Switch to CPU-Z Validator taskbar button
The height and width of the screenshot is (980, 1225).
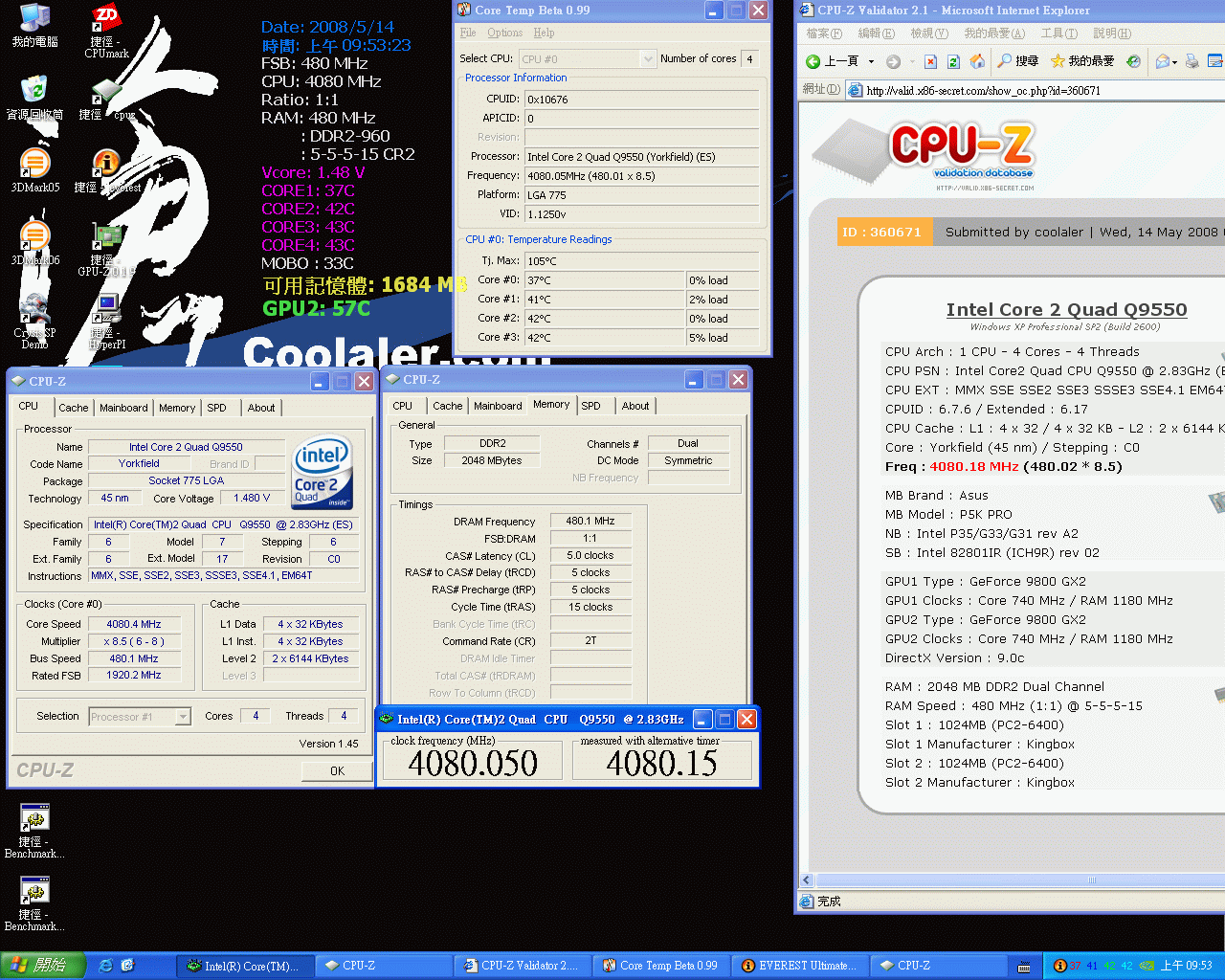pos(521,966)
